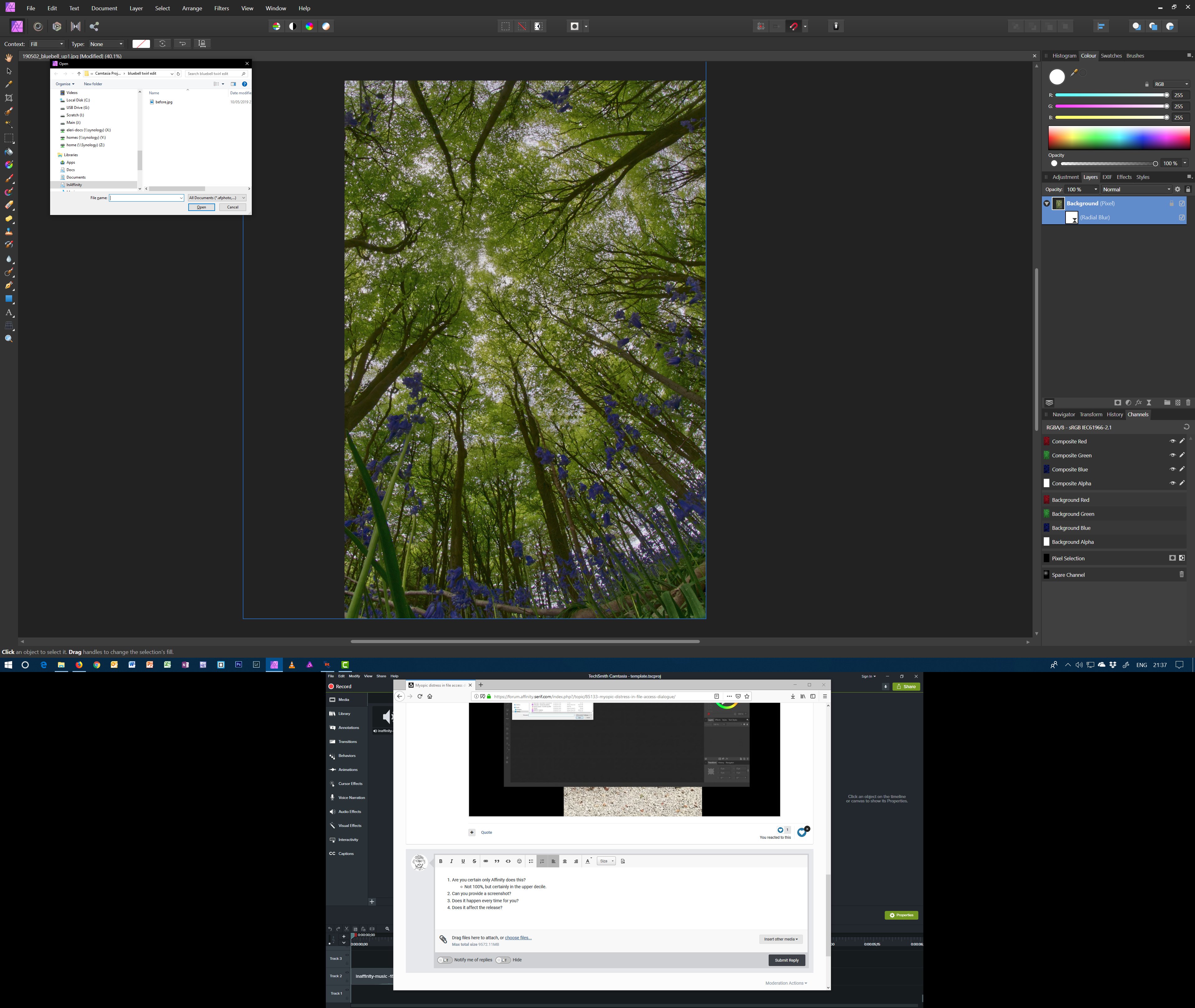Click the Layer Effects fx icon

[x=1138, y=403]
